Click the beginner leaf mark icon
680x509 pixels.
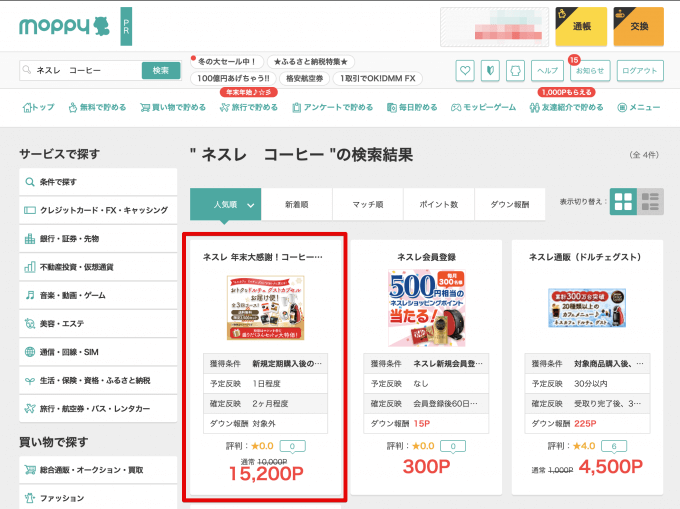point(490,70)
